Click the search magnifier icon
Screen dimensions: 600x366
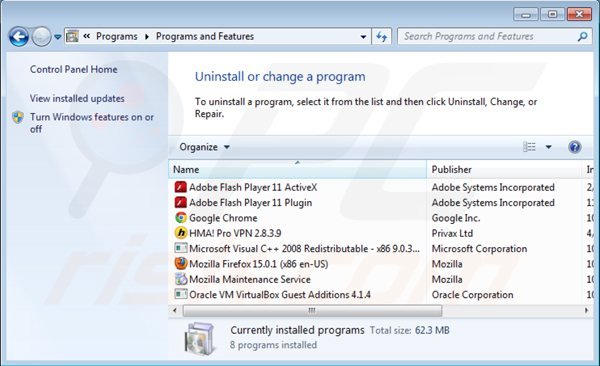tap(582, 36)
